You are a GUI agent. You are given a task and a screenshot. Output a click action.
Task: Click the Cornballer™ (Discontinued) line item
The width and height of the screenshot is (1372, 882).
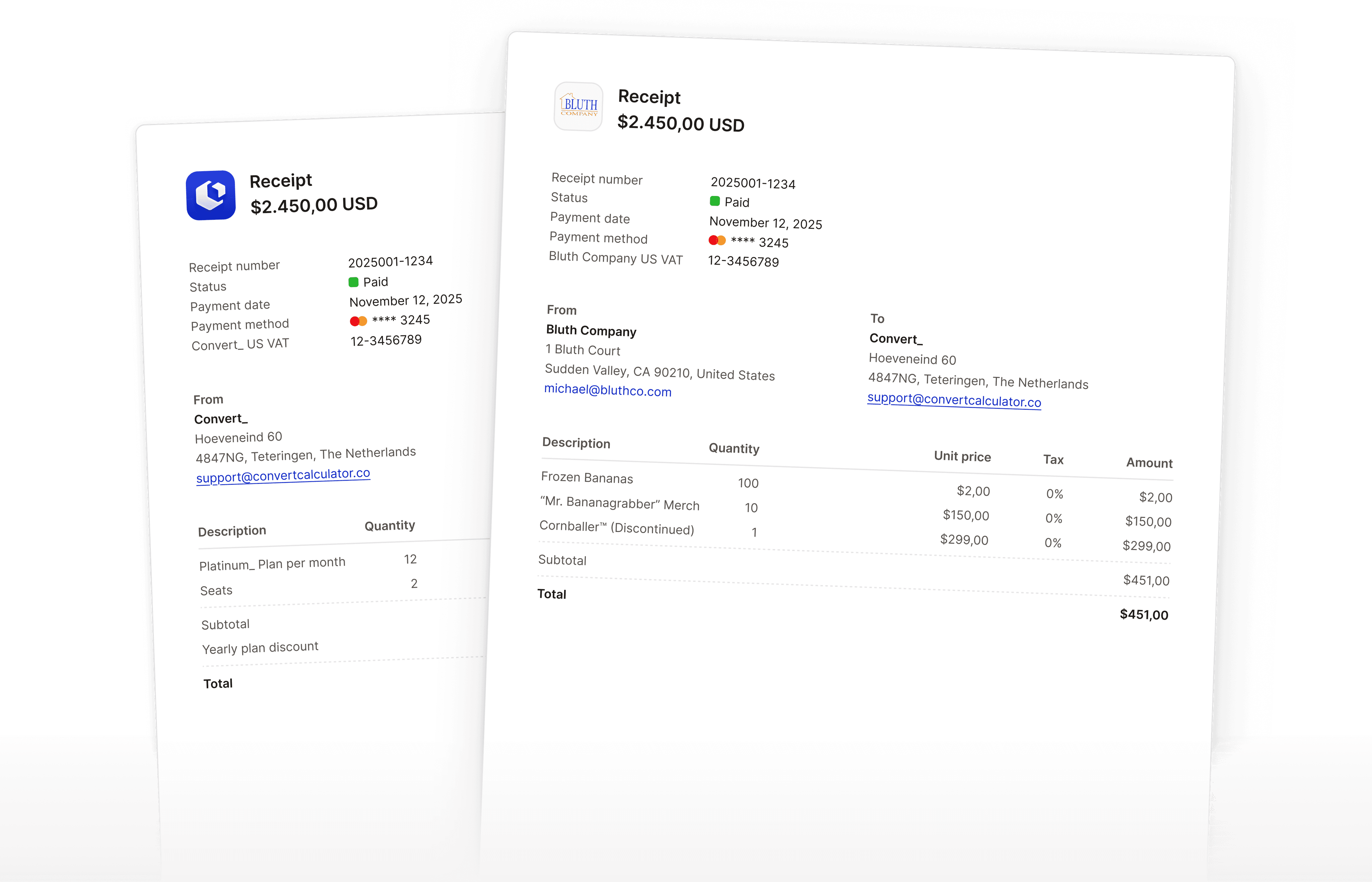tap(617, 528)
